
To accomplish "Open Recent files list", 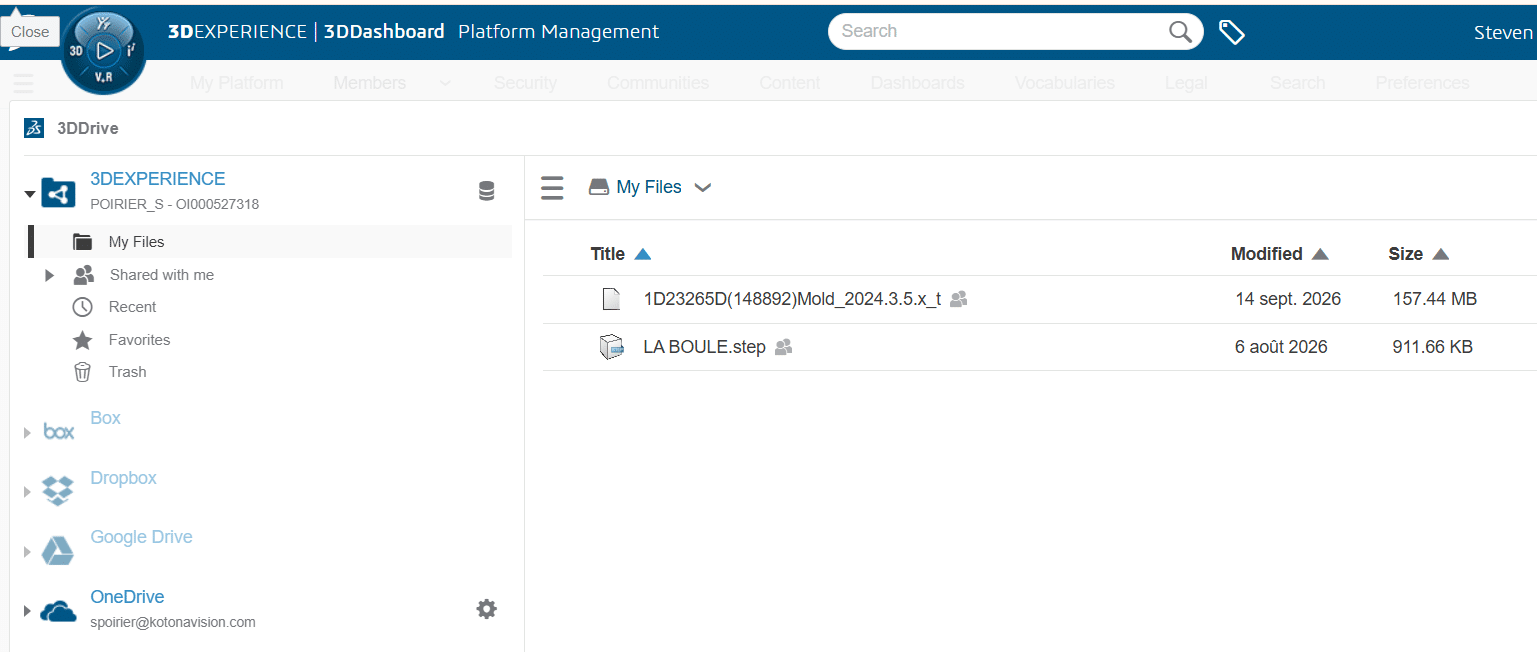I will [x=133, y=307].
